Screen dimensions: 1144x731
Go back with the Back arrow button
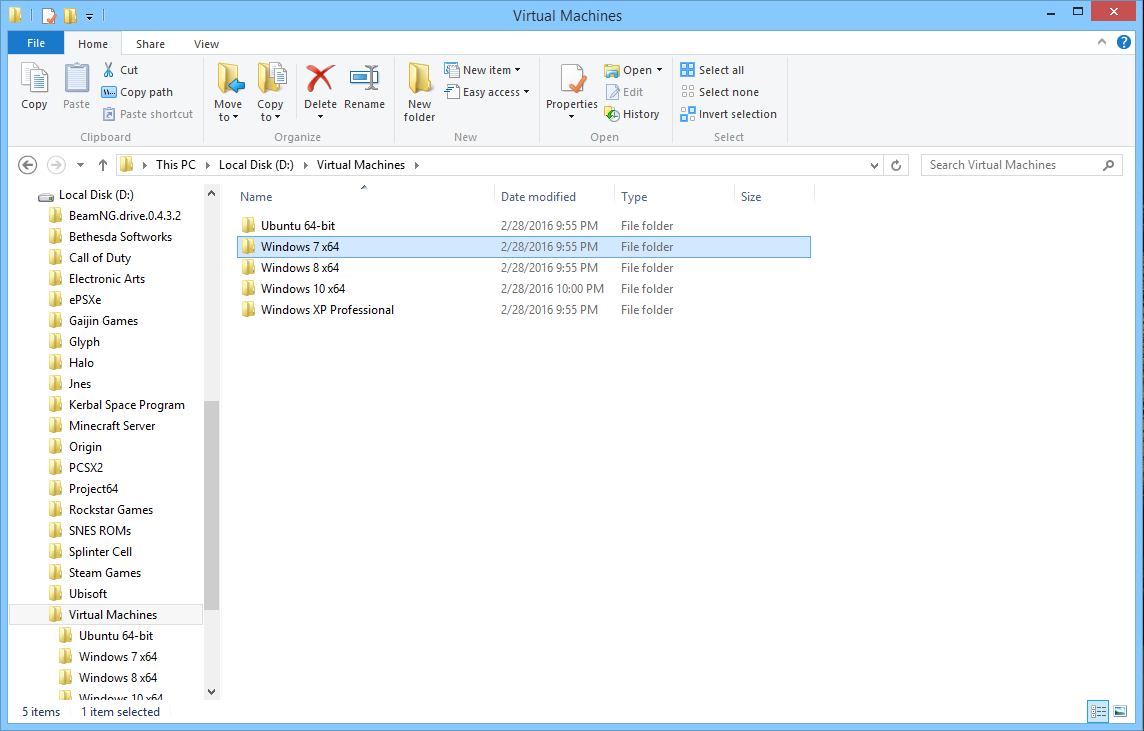pos(28,165)
